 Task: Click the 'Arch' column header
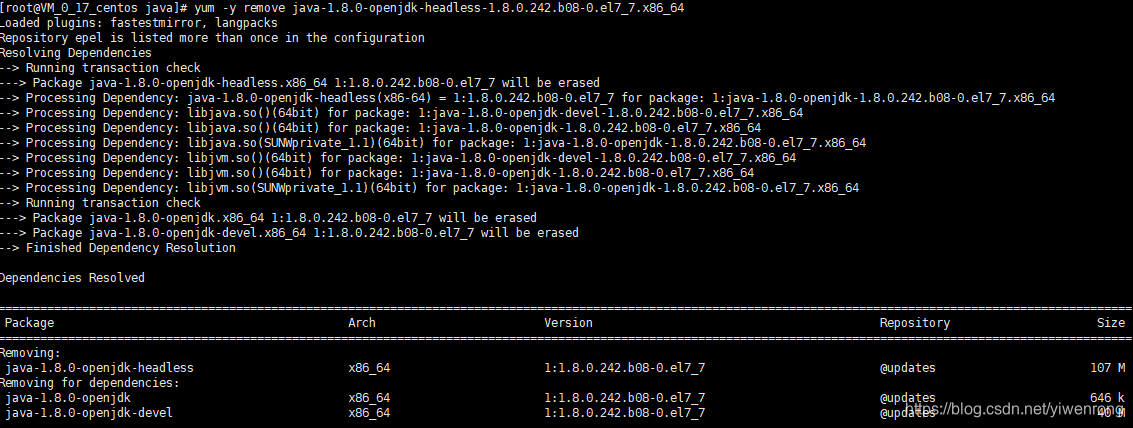click(362, 323)
